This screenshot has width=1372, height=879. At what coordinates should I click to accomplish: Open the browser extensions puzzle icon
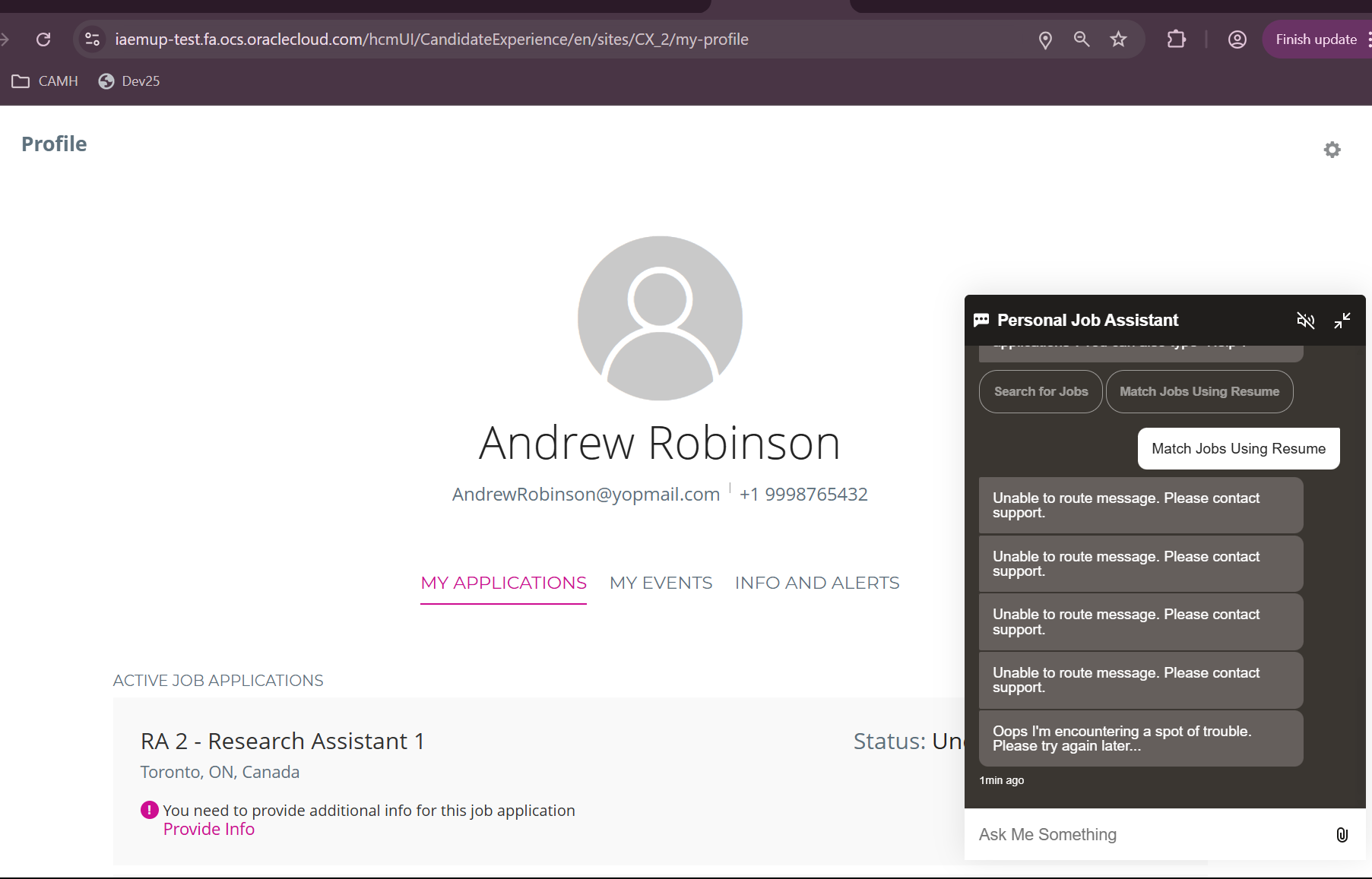point(1176,40)
